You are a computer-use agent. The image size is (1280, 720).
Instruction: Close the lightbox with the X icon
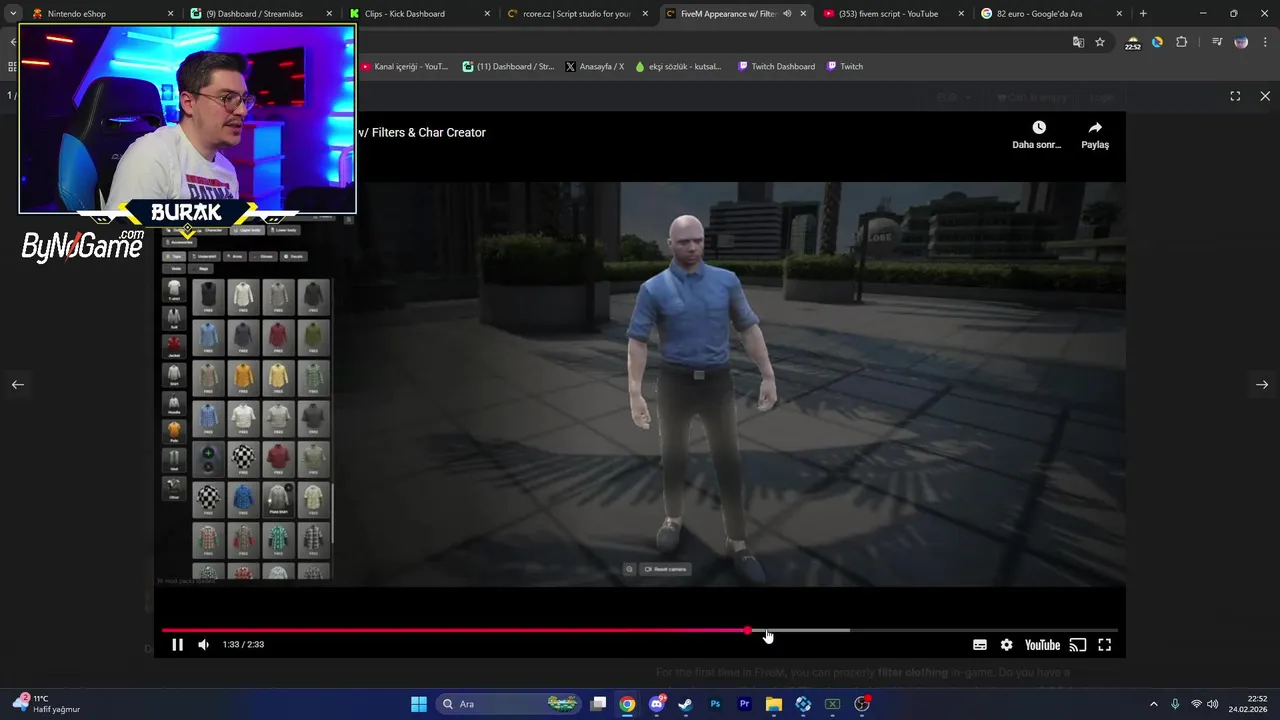coord(1265,96)
